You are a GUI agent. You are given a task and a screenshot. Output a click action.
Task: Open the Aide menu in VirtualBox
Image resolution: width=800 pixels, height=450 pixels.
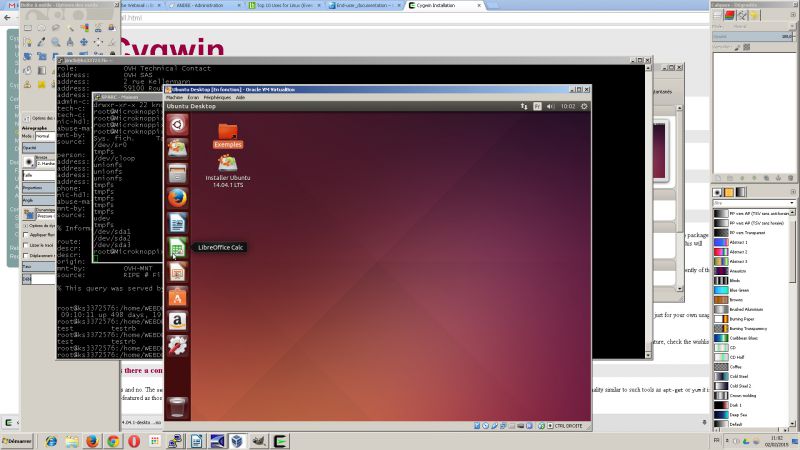(240, 97)
